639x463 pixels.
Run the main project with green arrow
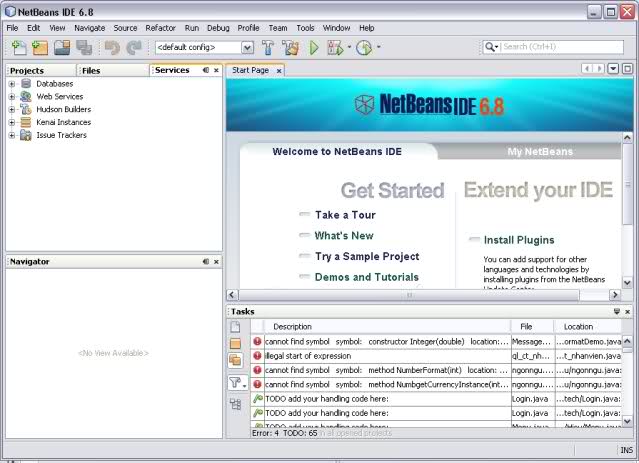313,47
